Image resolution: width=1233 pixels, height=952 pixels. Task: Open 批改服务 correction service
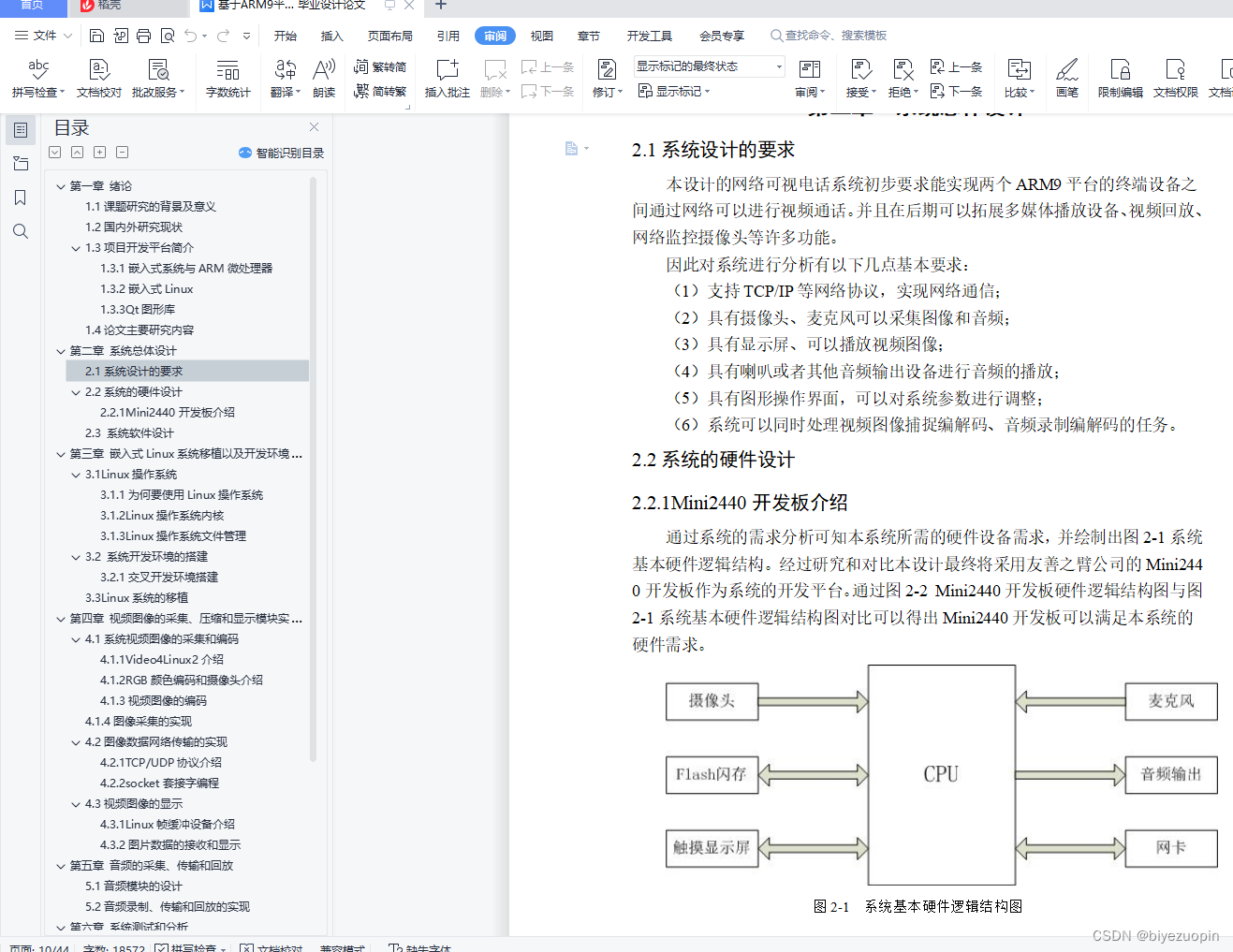158,78
